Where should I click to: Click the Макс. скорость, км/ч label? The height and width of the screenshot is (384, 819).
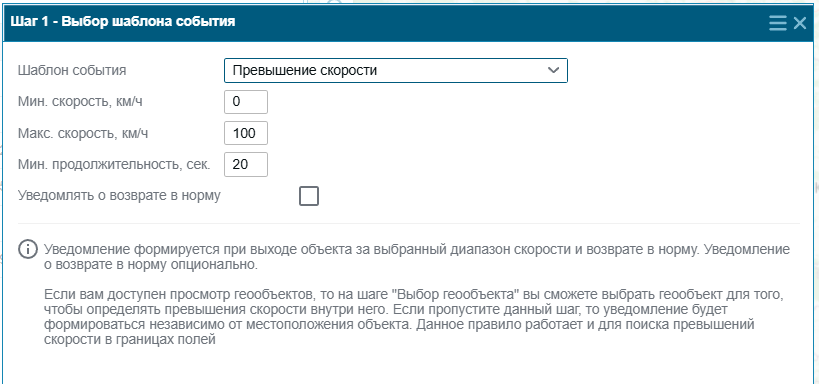[x=83, y=133]
